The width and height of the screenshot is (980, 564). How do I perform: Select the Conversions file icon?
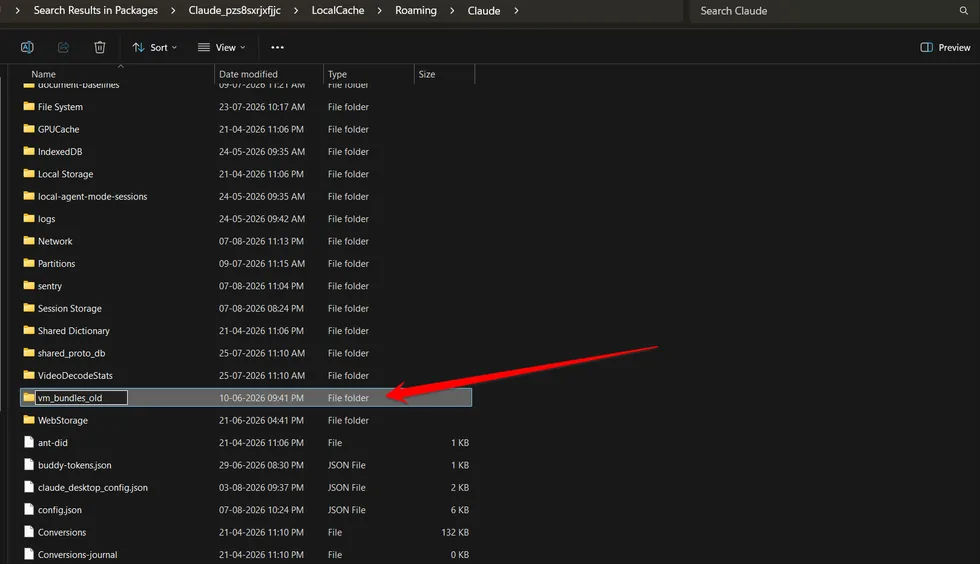tap(29, 532)
